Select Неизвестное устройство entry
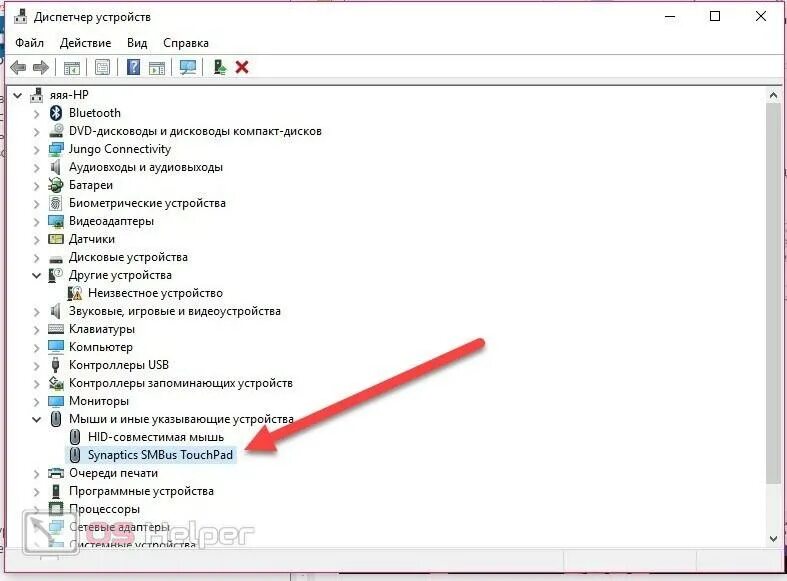The height and width of the screenshot is (581, 787). (156, 293)
